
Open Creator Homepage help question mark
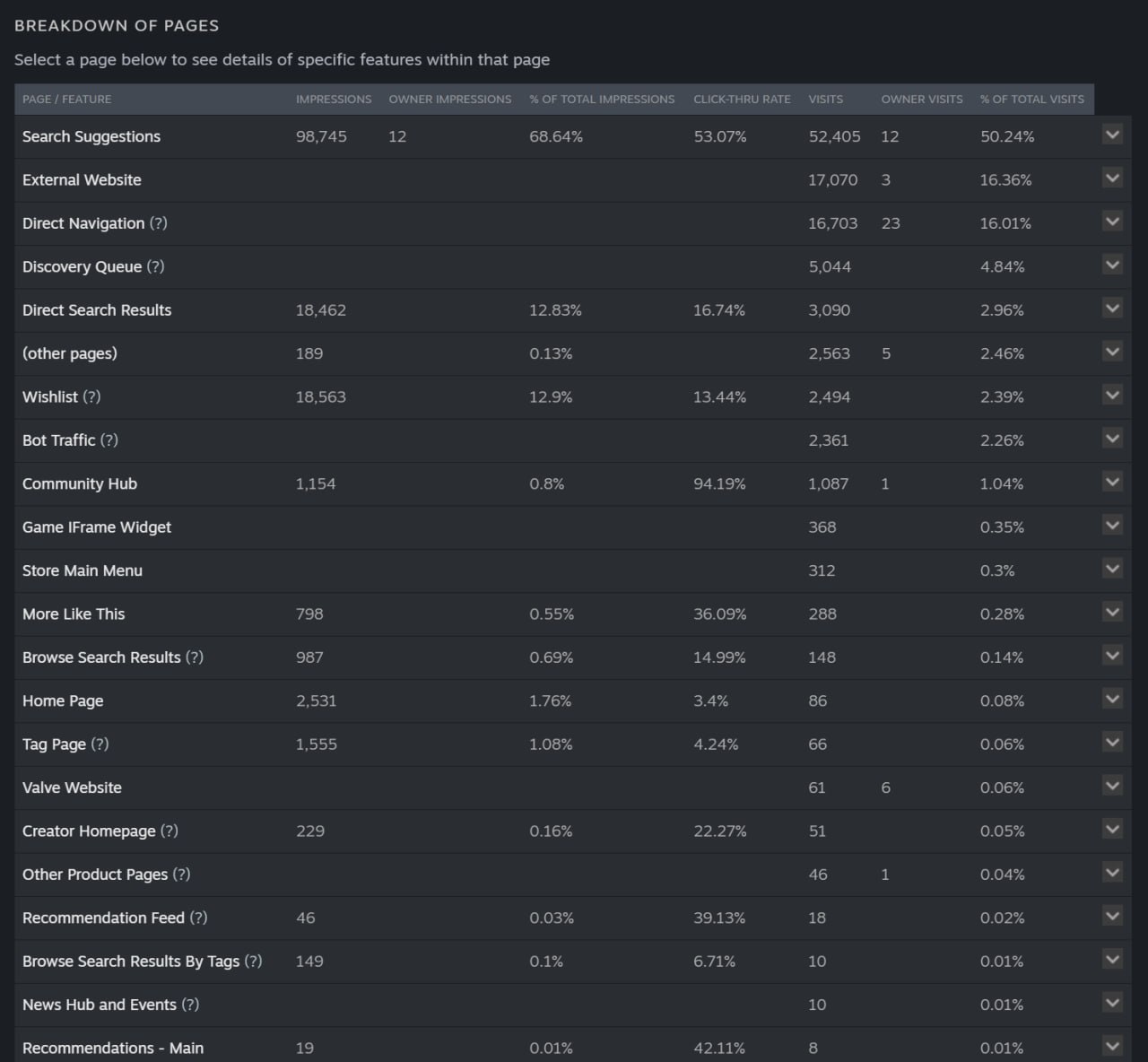[170, 831]
